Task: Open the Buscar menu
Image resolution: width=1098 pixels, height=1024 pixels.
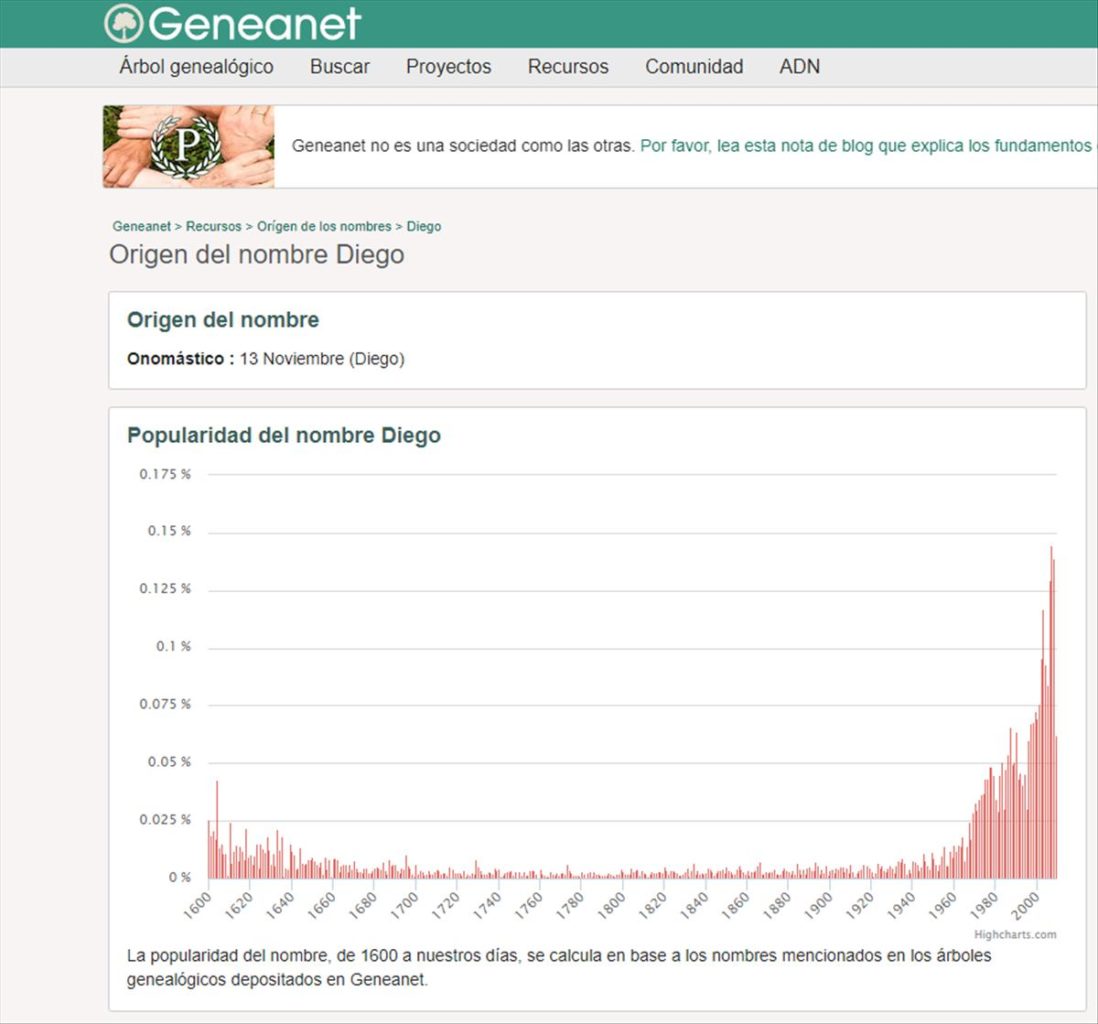Action: click(339, 67)
